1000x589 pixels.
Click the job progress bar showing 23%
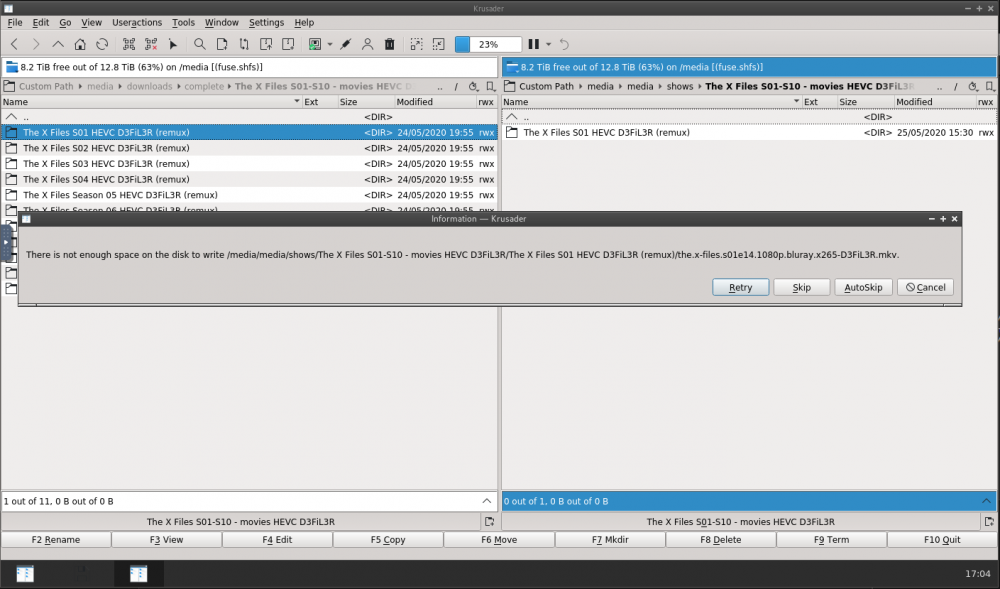coord(489,45)
